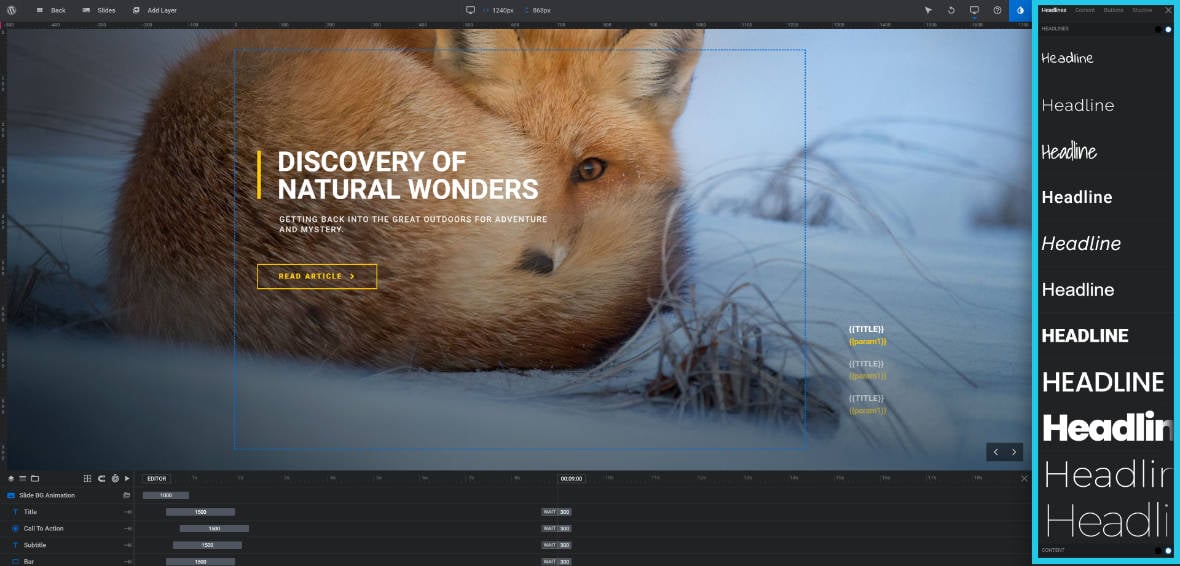Click the stopwatch icon in timeline
The width and height of the screenshot is (1180, 566).
tap(114, 479)
